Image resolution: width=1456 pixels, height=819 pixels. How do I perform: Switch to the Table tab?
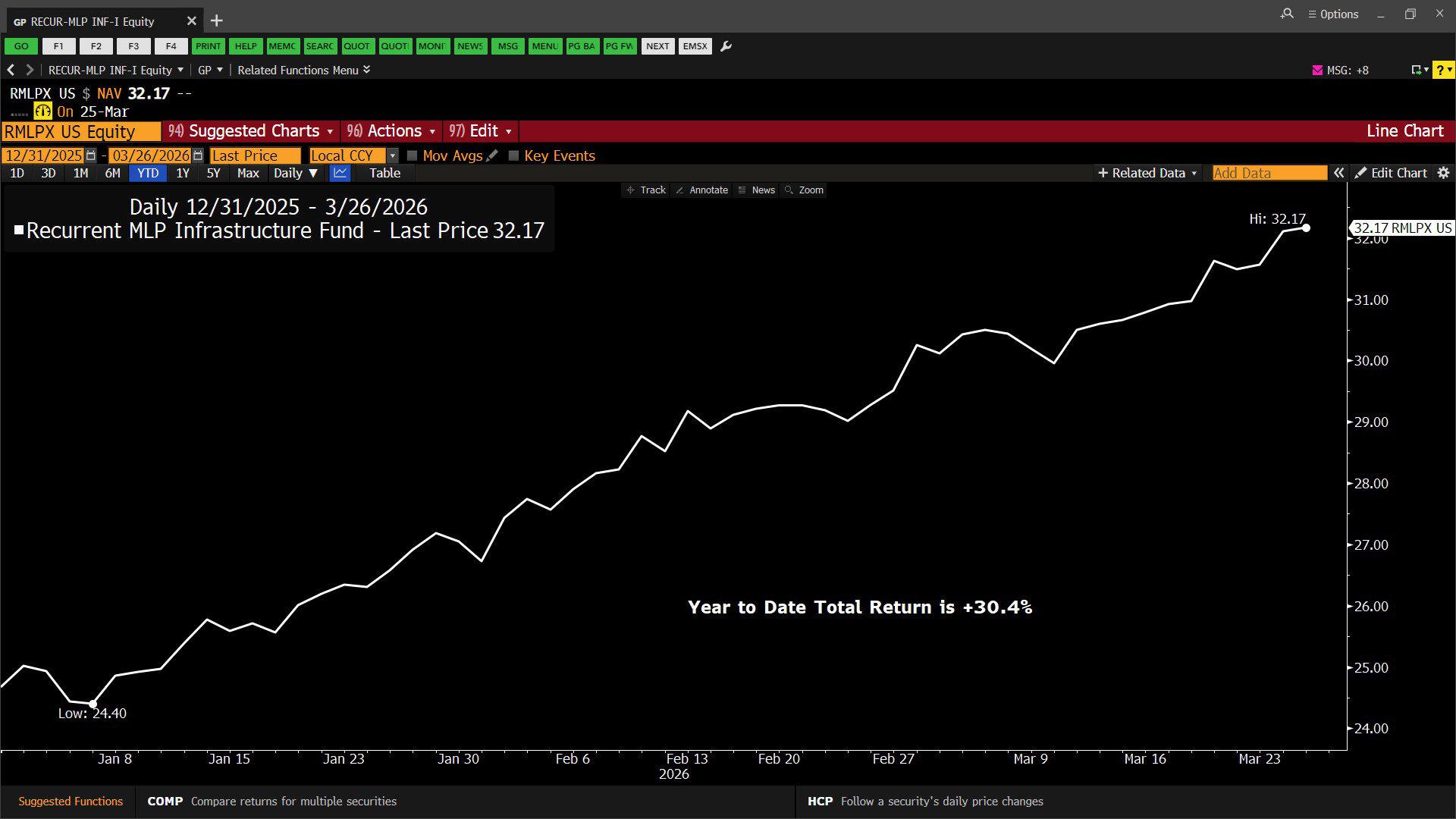tap(384, 173)
